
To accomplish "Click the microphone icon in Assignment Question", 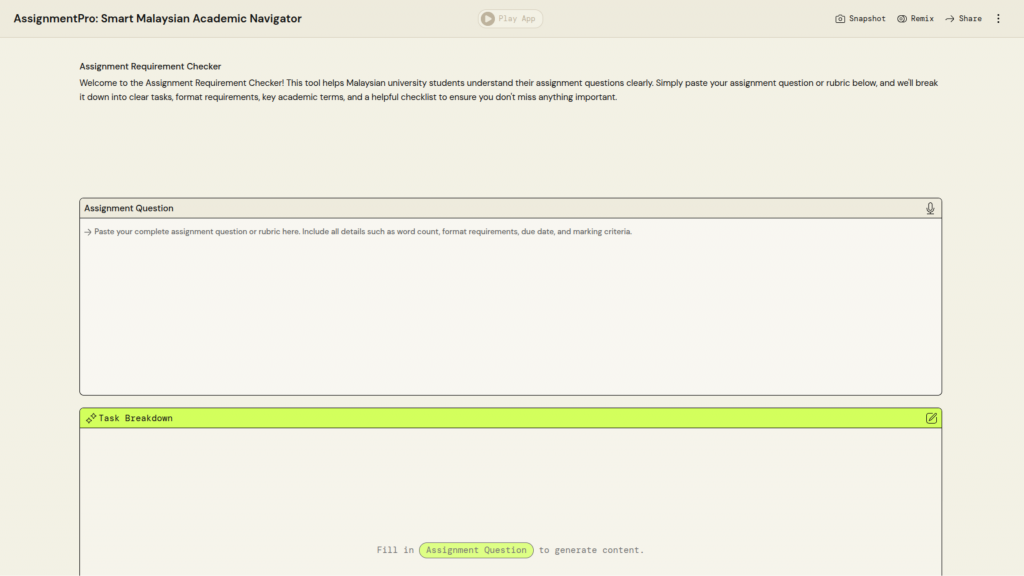I will (930, 208).
